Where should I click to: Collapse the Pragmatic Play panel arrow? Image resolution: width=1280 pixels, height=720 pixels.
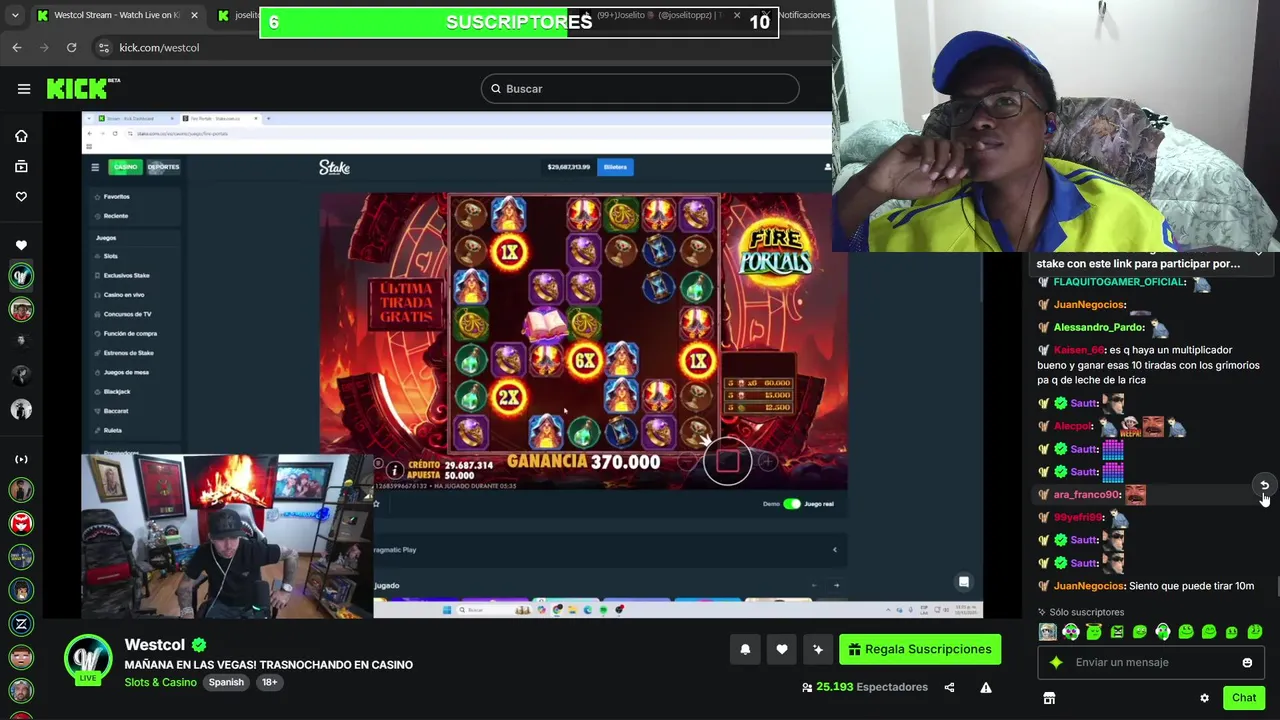pyautogui.click(x=834, y=549)
